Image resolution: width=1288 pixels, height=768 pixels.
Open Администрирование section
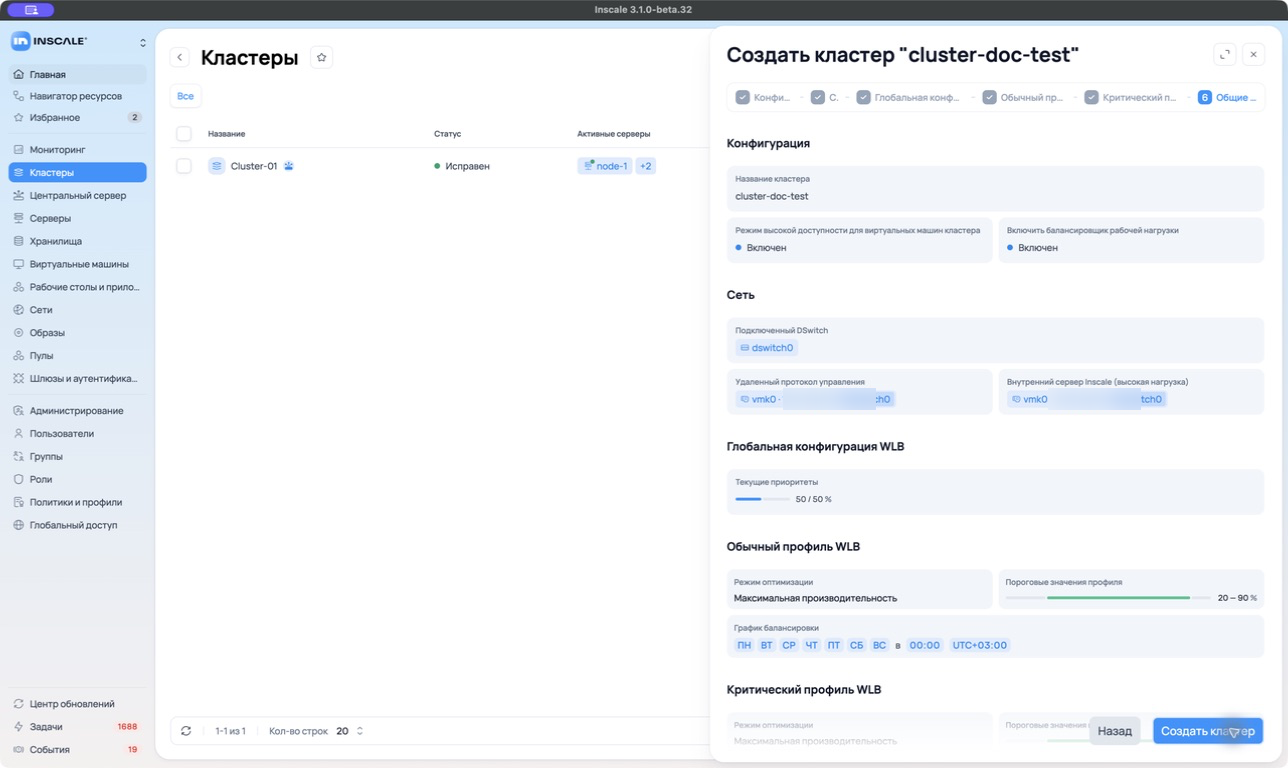[x=77, y=410]
